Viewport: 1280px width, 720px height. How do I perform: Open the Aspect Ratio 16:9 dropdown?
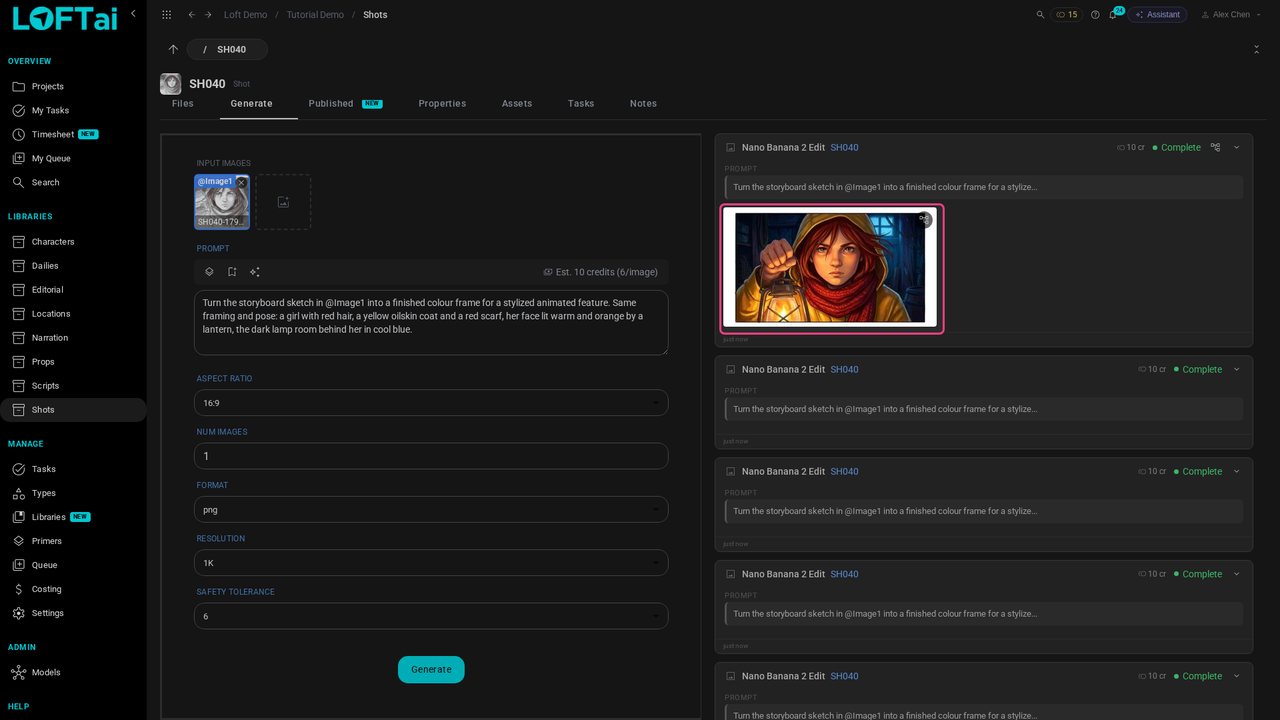pyautogui.click(x=431, y=402)
